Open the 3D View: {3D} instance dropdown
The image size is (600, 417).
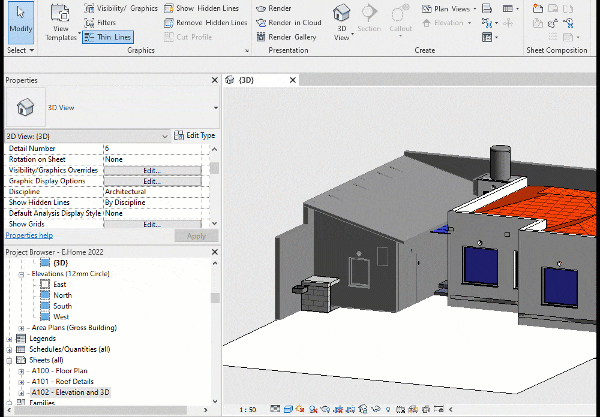click(86, 136)
